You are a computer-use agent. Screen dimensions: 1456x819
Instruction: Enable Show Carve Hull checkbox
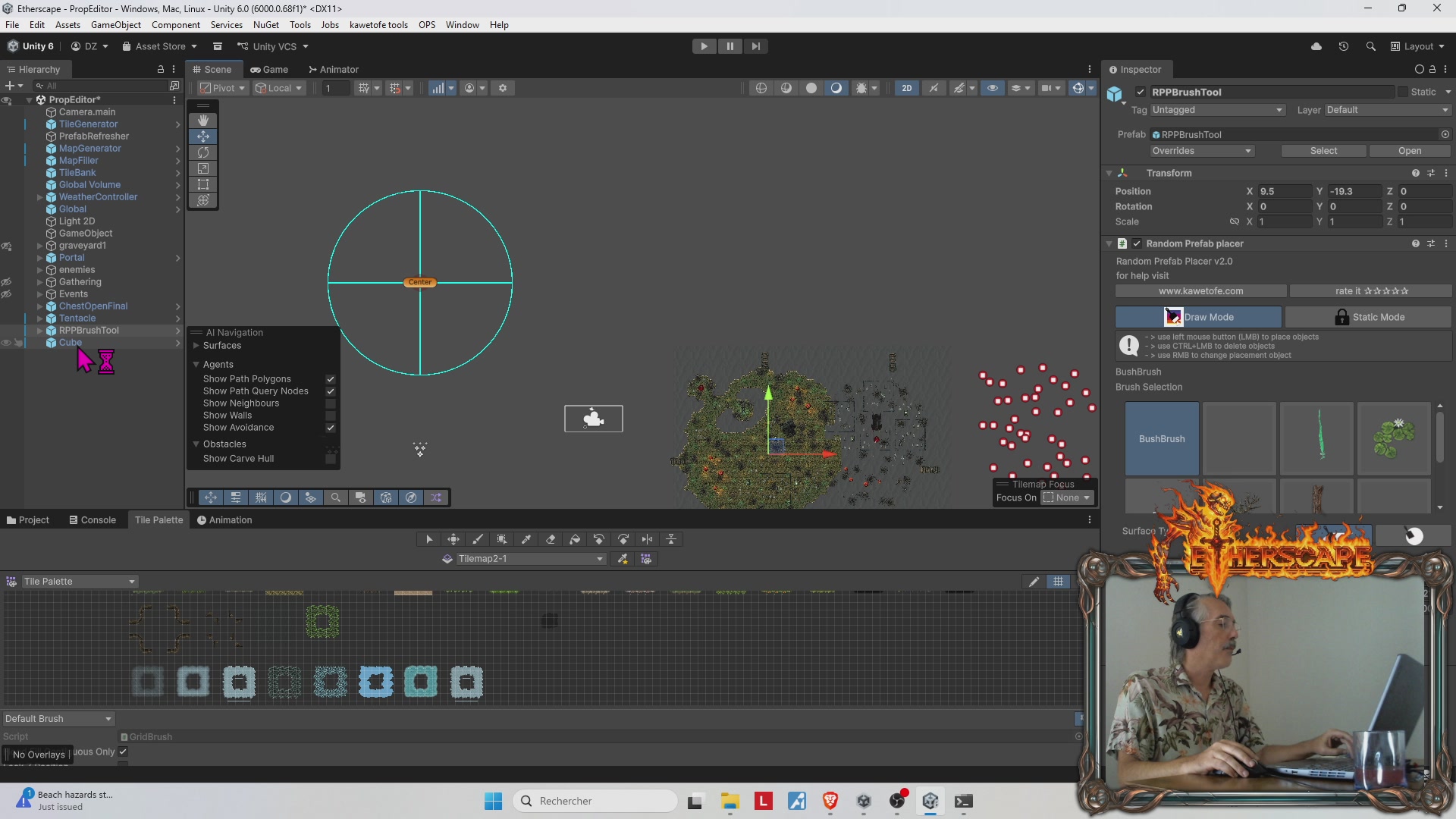[331, 459]
